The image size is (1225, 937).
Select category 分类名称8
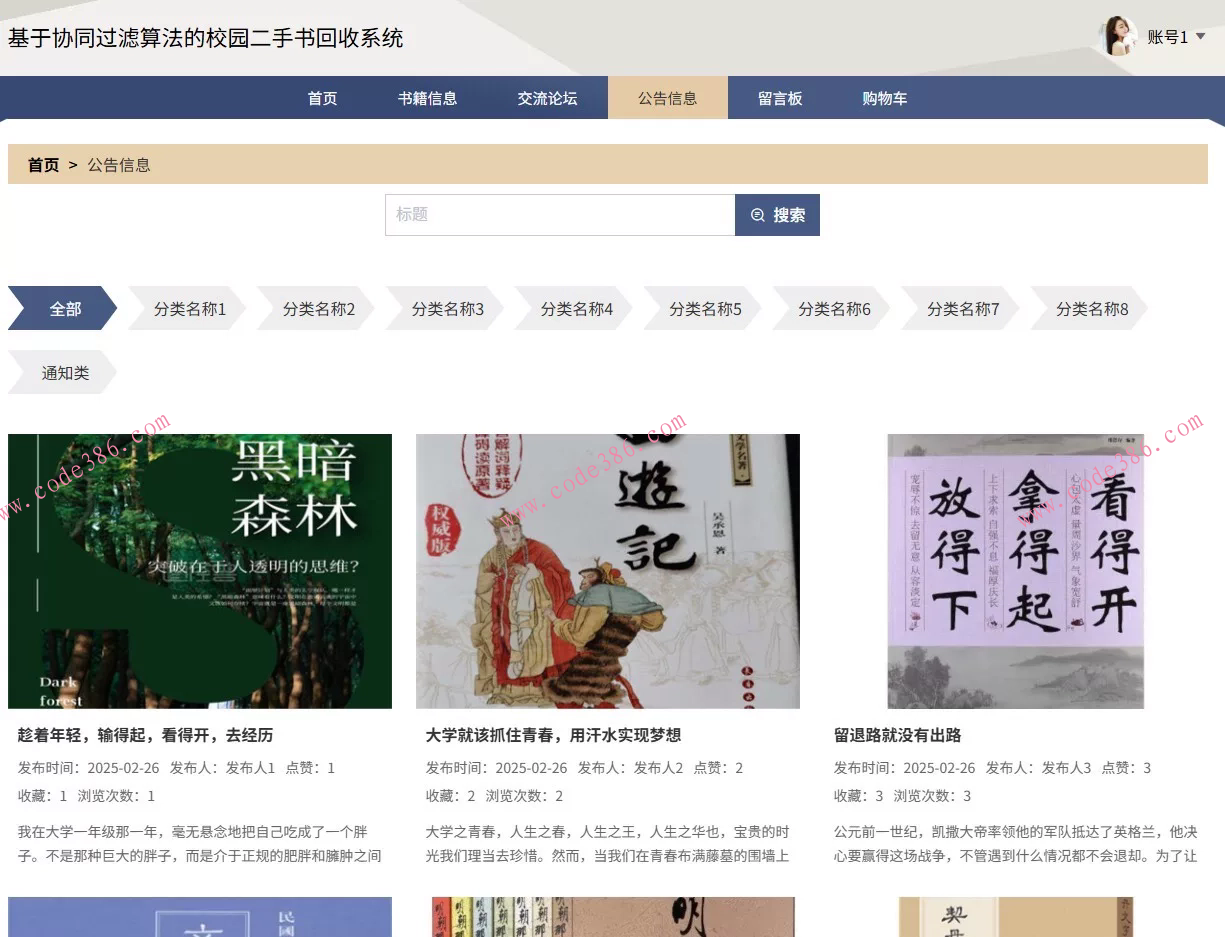pos(1089,308)
